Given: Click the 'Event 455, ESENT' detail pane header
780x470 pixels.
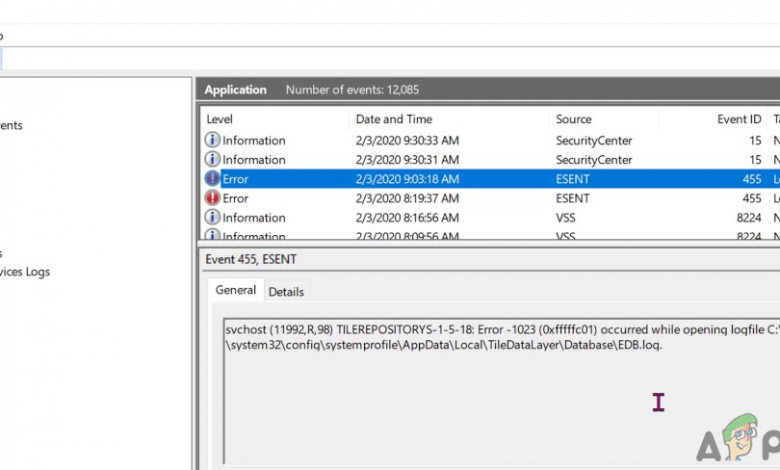Looking at the screenshot, I should click(x=251, y=260).
